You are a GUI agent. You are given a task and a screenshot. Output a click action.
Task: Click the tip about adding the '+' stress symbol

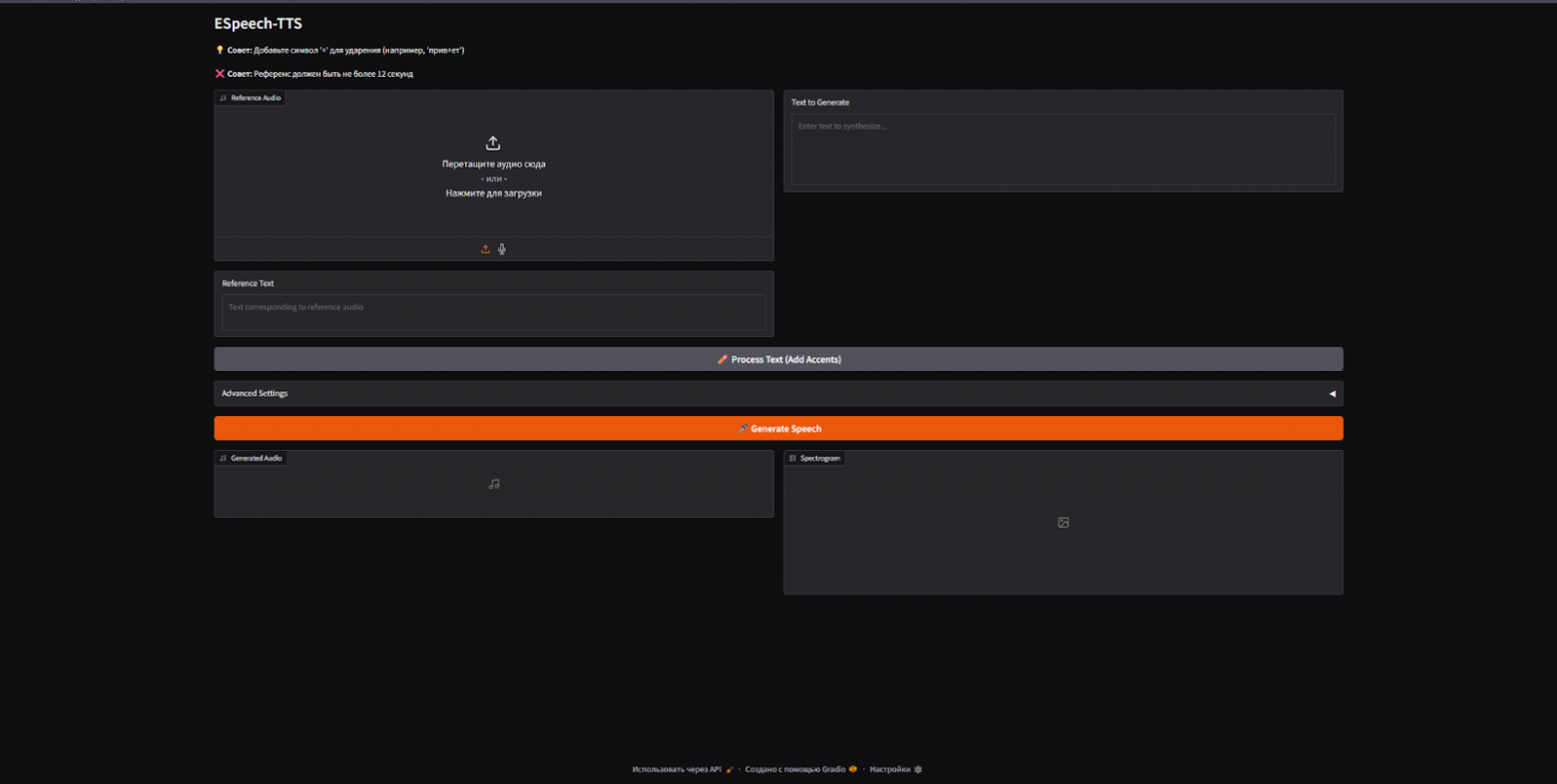[x=340, y=50]
